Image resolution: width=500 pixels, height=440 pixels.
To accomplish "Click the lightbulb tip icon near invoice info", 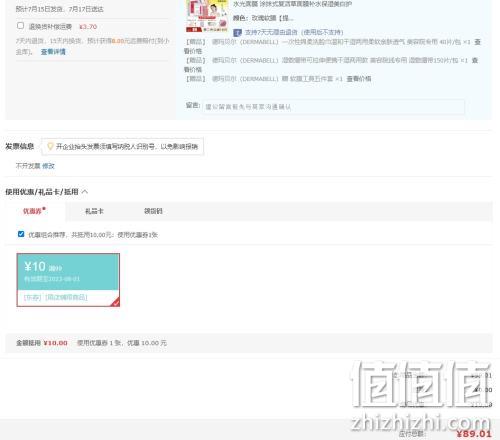I will coord(50,146).
